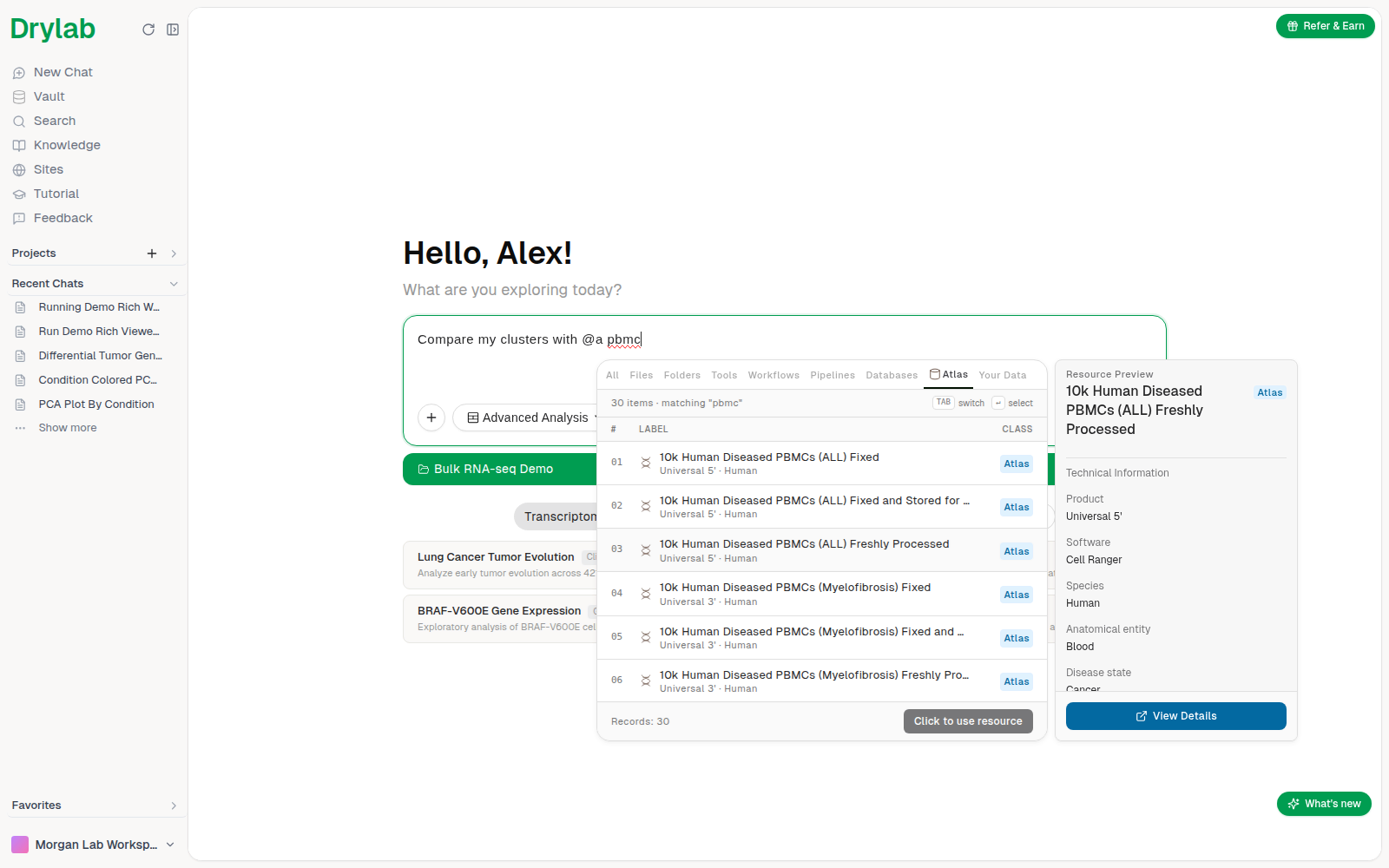Collapse sidebar using the panel icon
The height and width of the screenshot is (868, 1389).
tap(173, 30)
